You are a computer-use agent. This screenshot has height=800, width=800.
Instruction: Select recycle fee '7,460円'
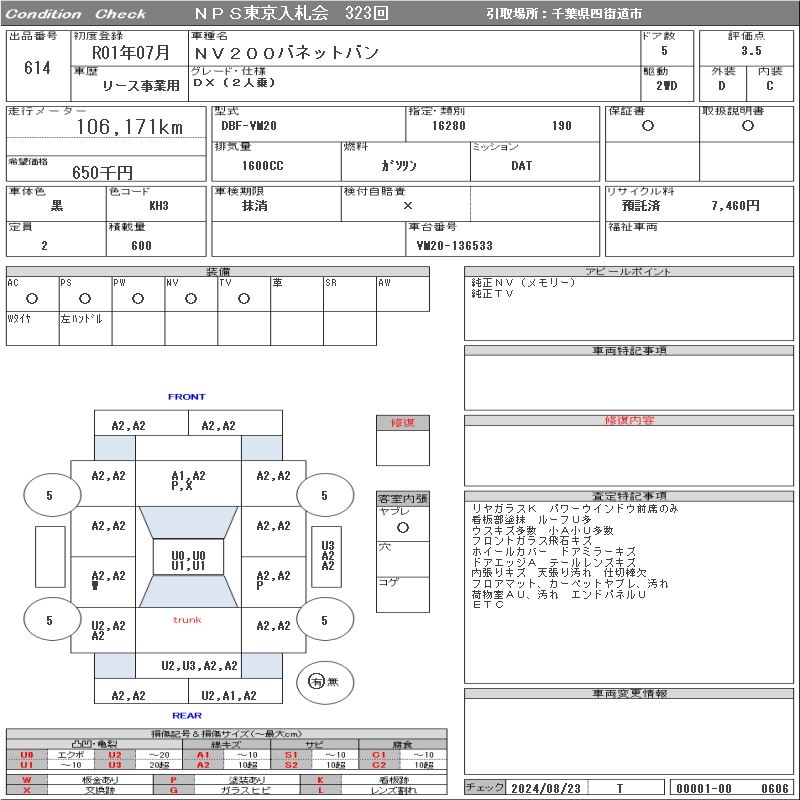735,206
